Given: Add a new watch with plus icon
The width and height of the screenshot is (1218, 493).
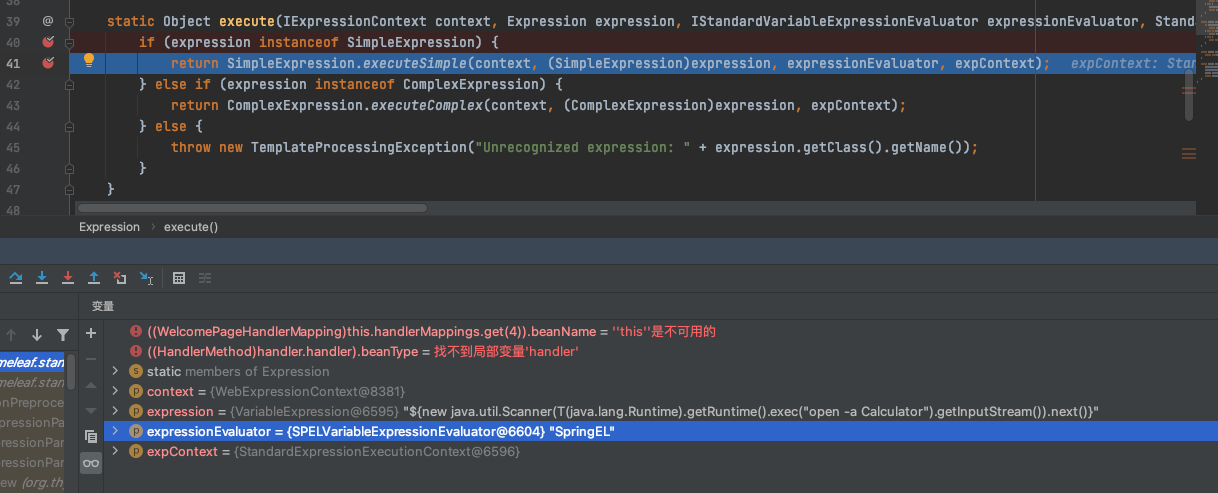Looking at the screenshot, I should [x=91, y=333].
